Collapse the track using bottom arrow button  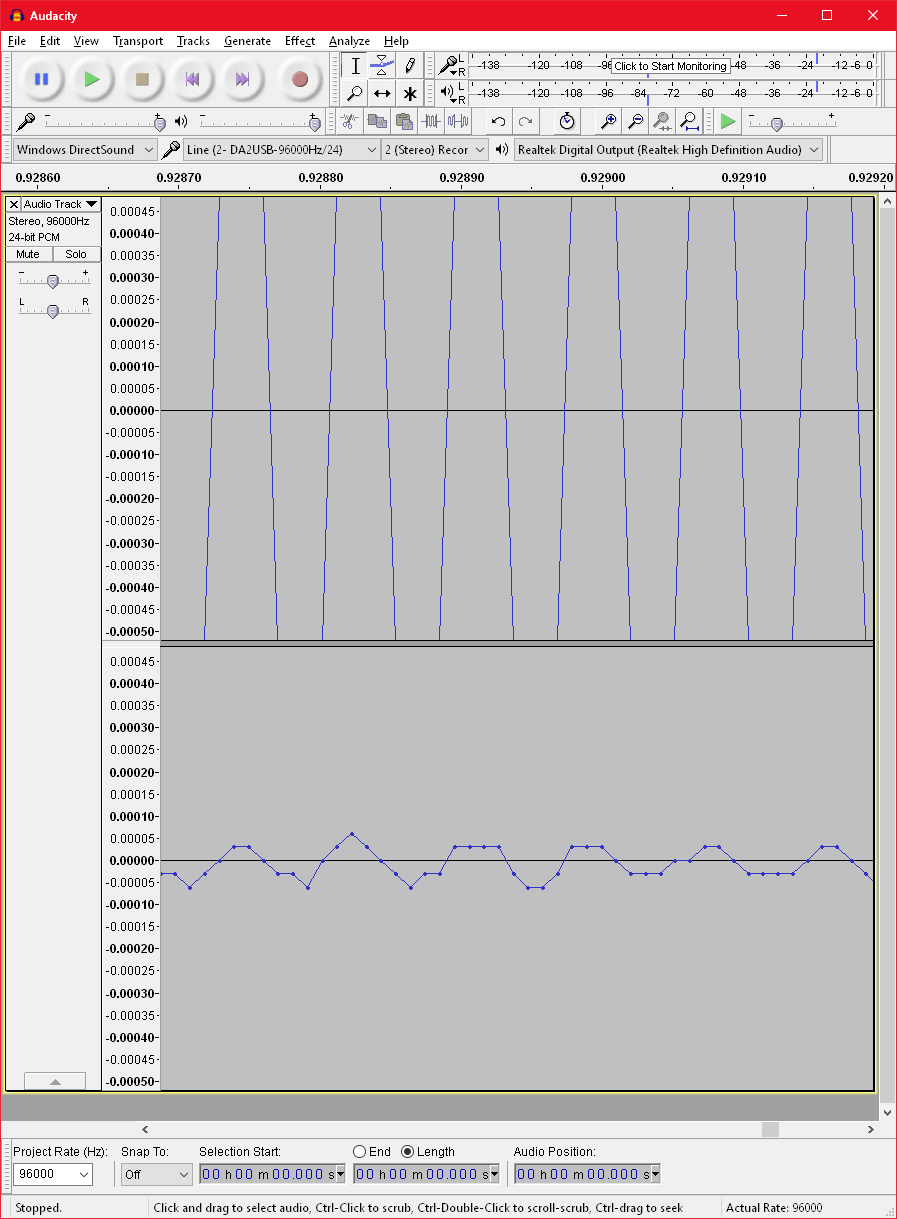click(55, 1081)
